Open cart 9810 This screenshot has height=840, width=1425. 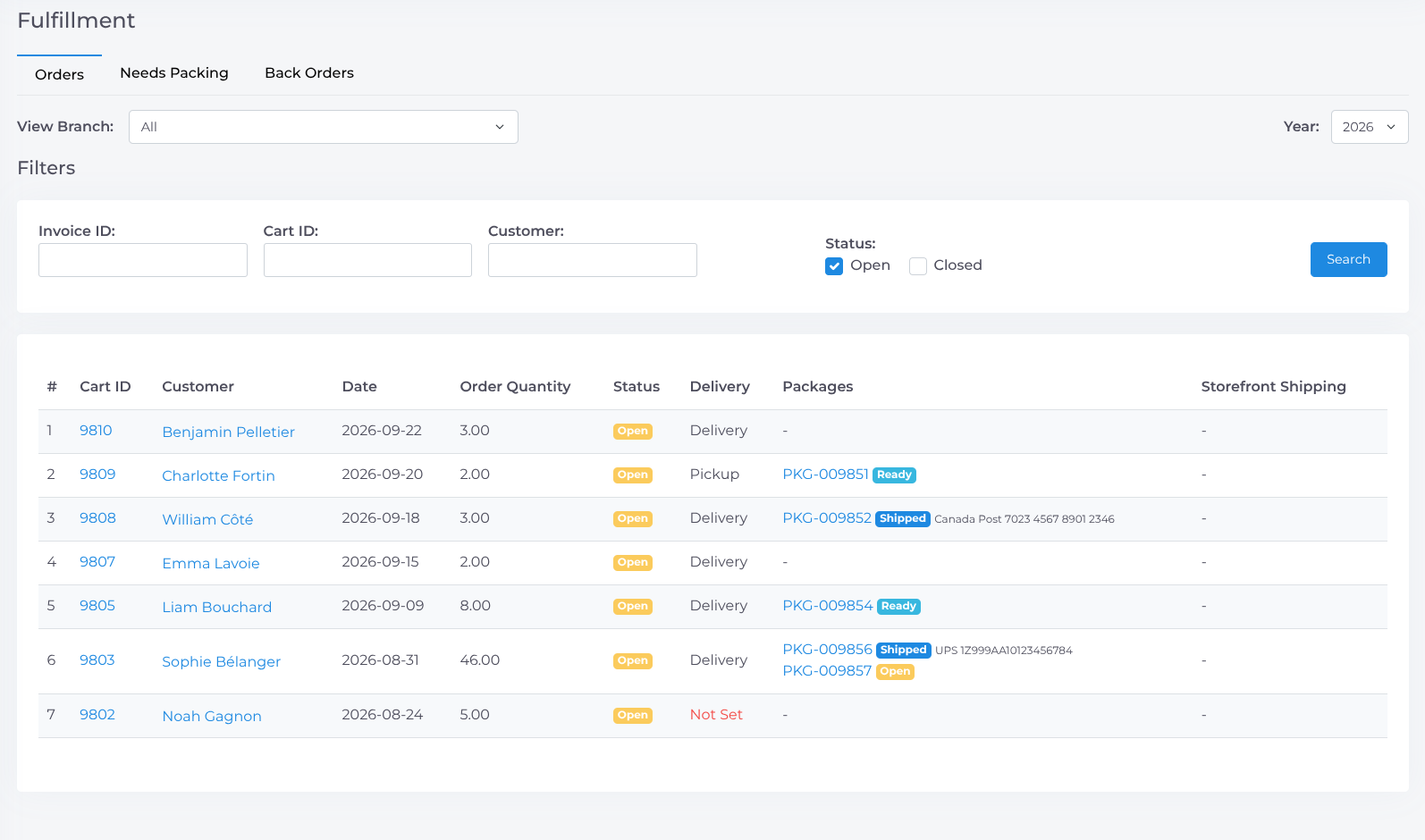point(96,431)
